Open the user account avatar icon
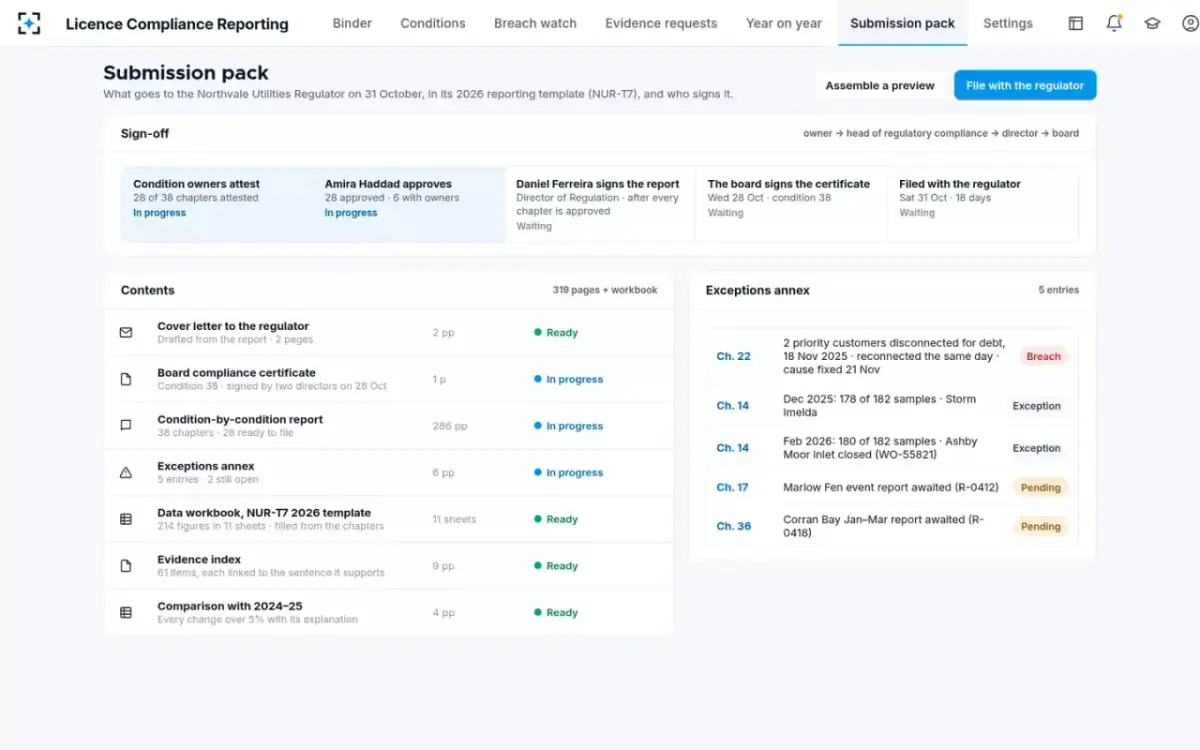The image size is (1200, 750). (x=1190, y=23)
